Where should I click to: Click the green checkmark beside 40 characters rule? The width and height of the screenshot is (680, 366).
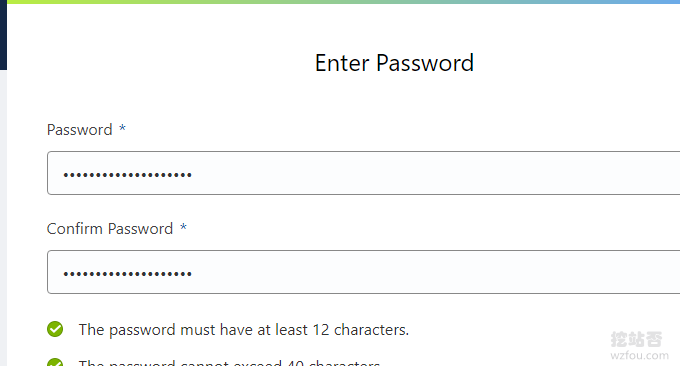click(x=55, y=362)
